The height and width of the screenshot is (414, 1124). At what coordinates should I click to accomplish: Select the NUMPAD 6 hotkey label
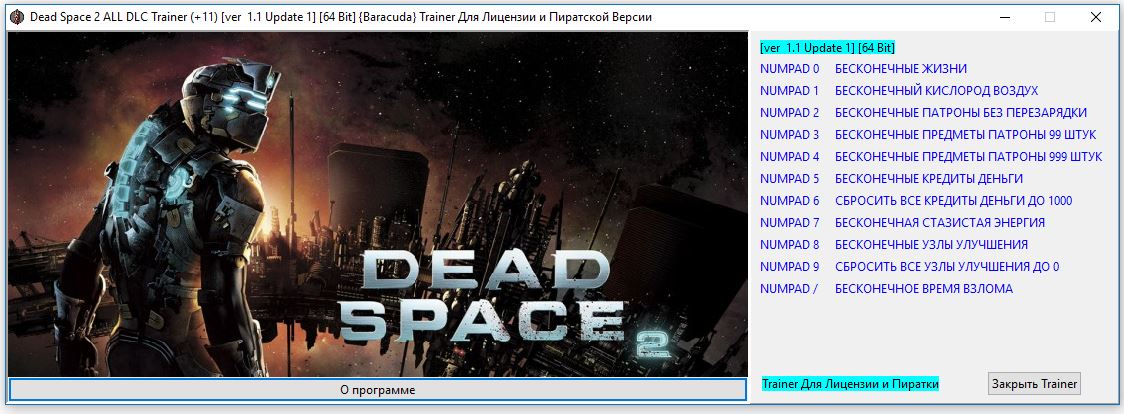(x=789, y=201)
